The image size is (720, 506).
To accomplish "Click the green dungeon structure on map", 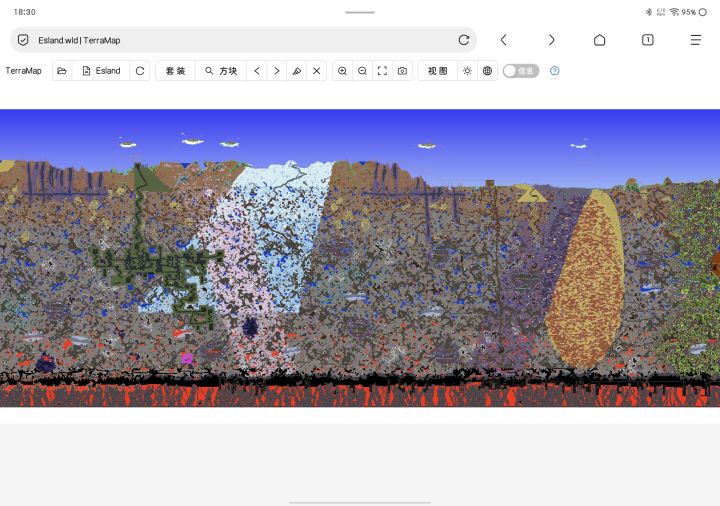I will (x=156, y=266).
